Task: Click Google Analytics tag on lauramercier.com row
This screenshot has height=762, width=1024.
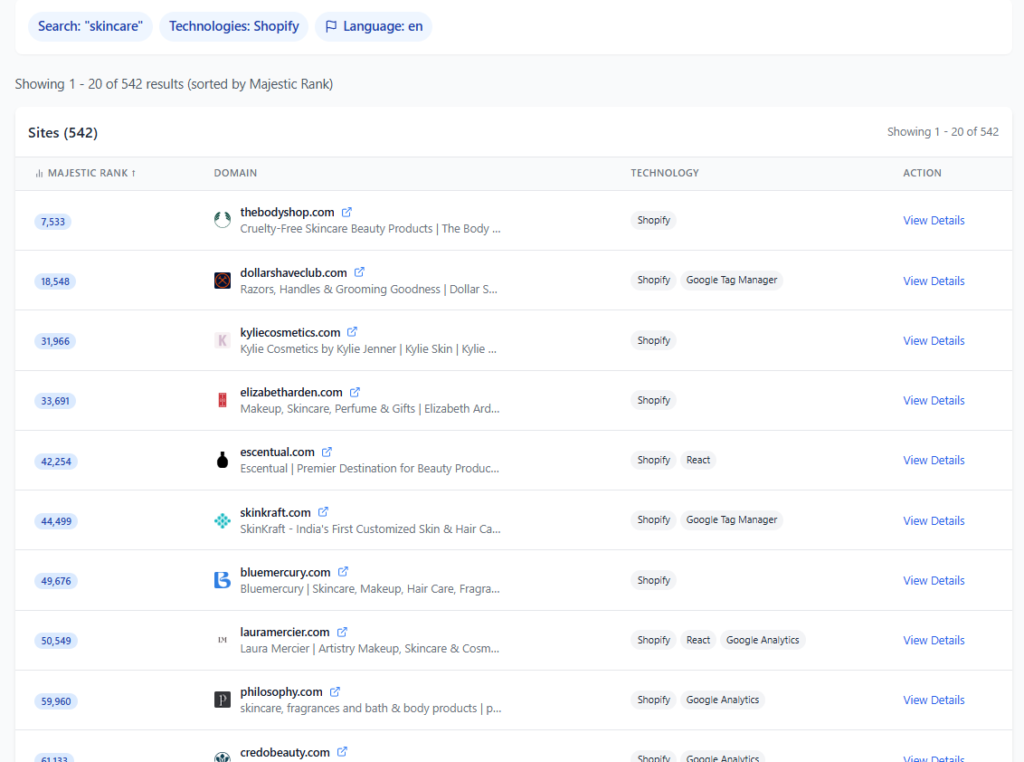Action: (762, 640)
